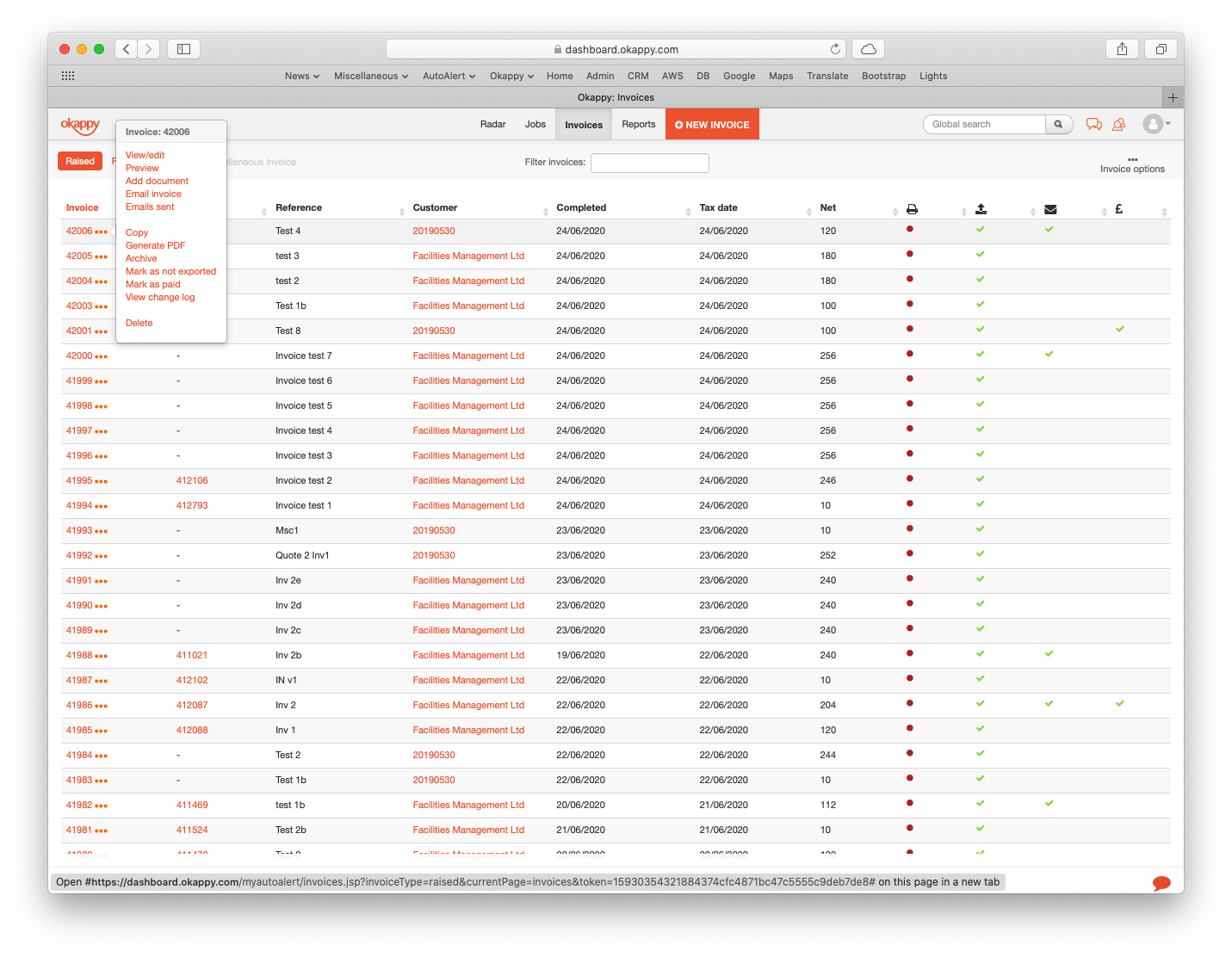Choose Preview in the invoice popup
The image size is (1232, 957).
142,168
